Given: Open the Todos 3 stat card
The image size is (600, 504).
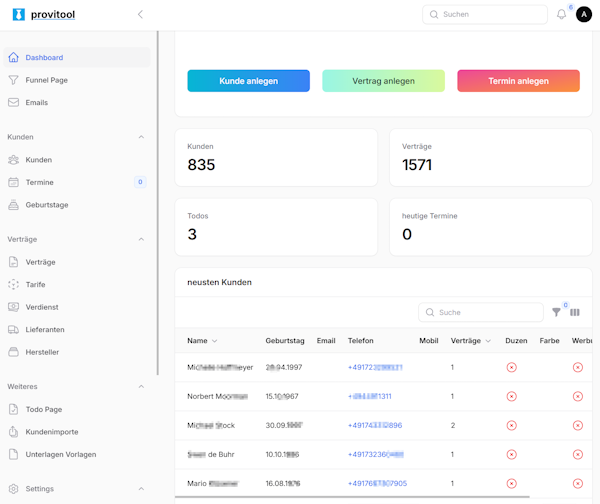Looking at the screenshot, I should click(276, 227).
